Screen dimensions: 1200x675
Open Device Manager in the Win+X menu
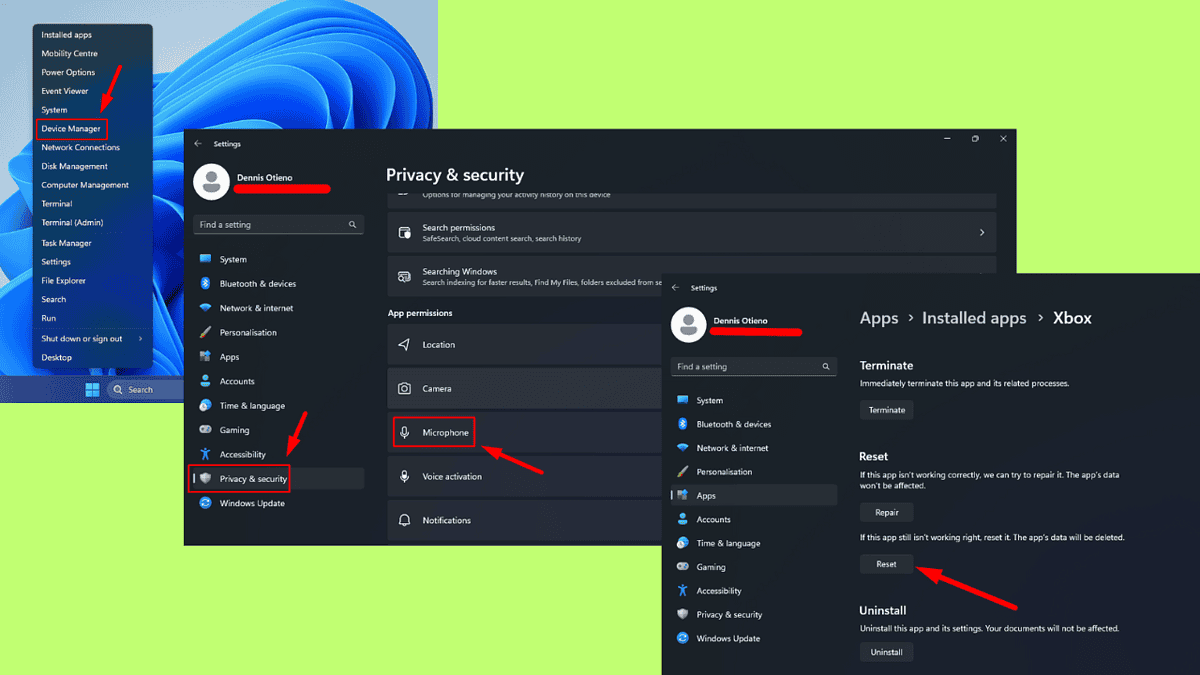click(71, 129)
